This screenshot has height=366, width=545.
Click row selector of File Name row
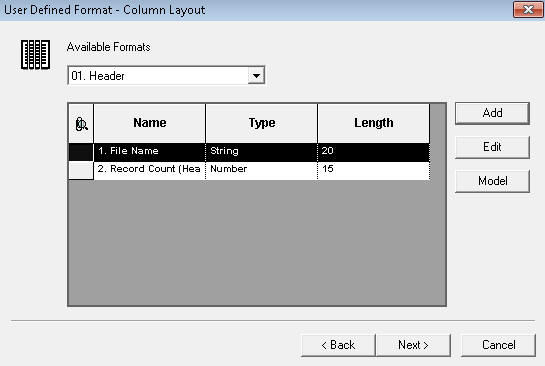point(81,152)
